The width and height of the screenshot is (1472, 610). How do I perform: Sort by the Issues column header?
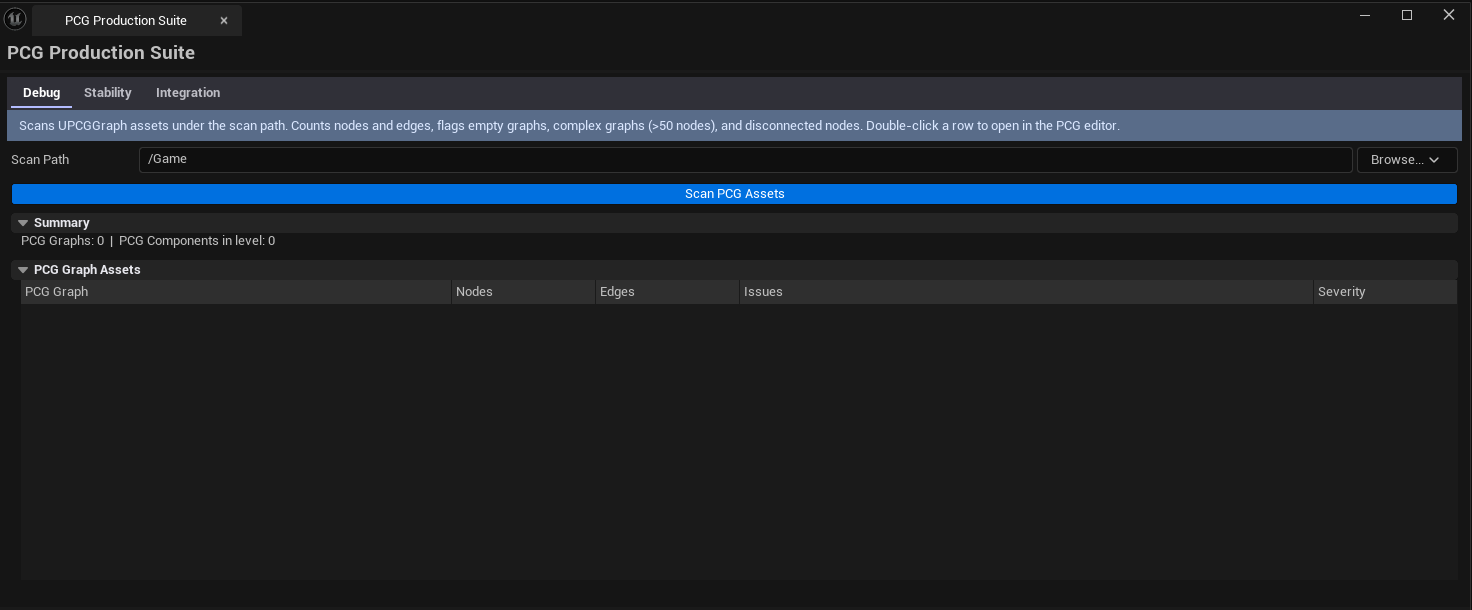coord(1026,292)
